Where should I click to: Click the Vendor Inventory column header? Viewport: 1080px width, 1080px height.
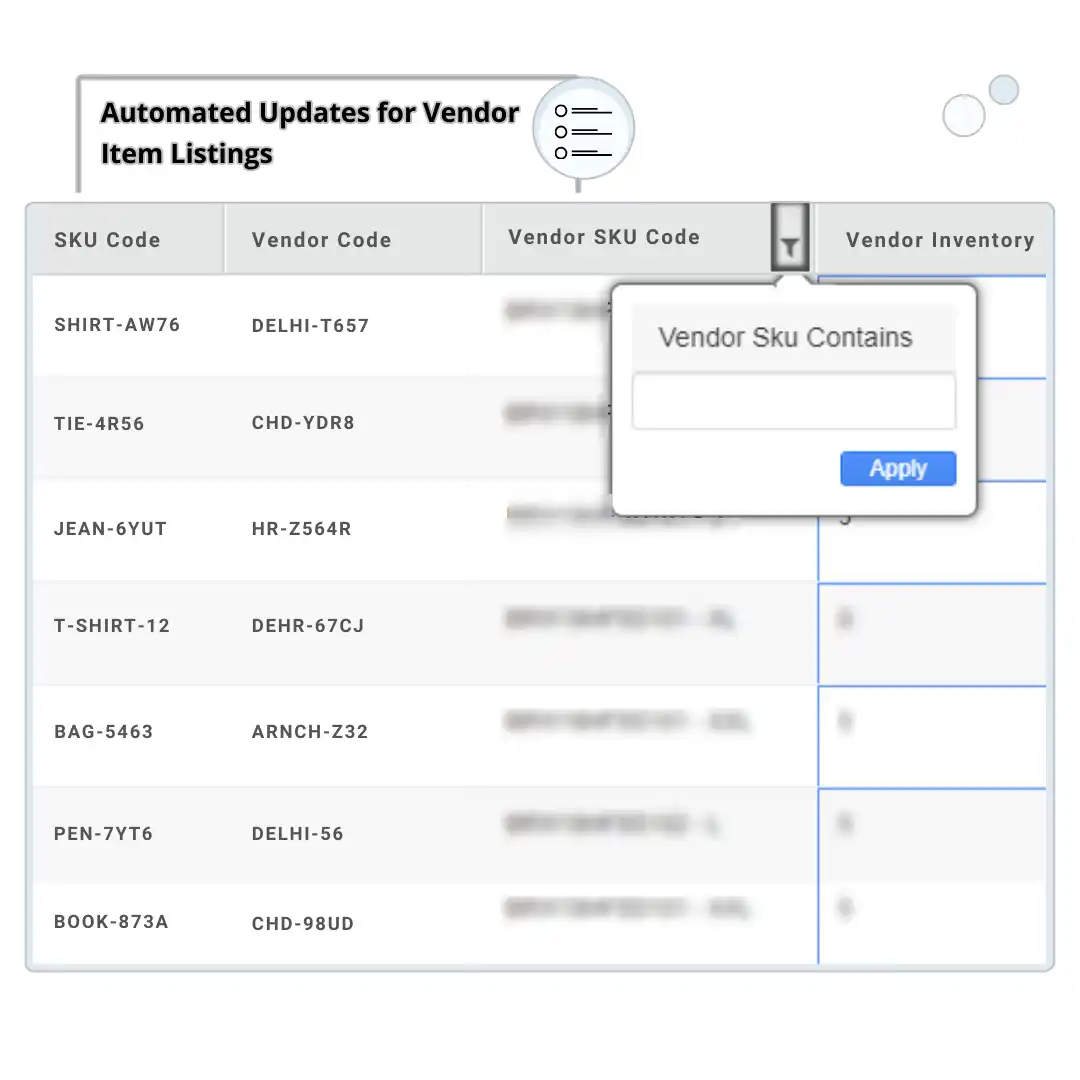(x=939, y=240)
